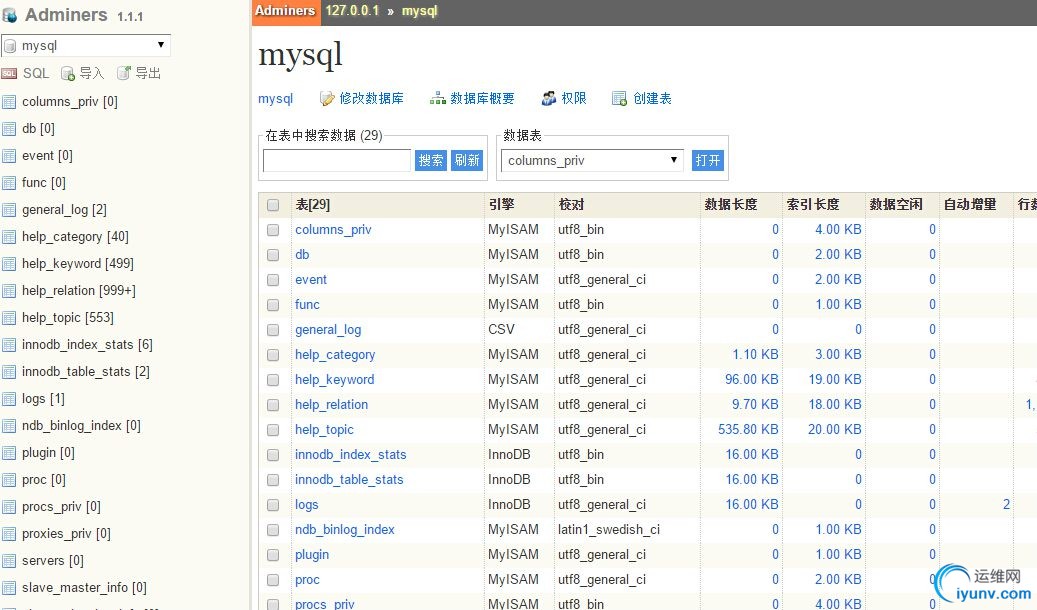Click table icon next to help_topic [553]
Screen dimensions: 1037x610
pyautogui.click(x=9, y=318)
